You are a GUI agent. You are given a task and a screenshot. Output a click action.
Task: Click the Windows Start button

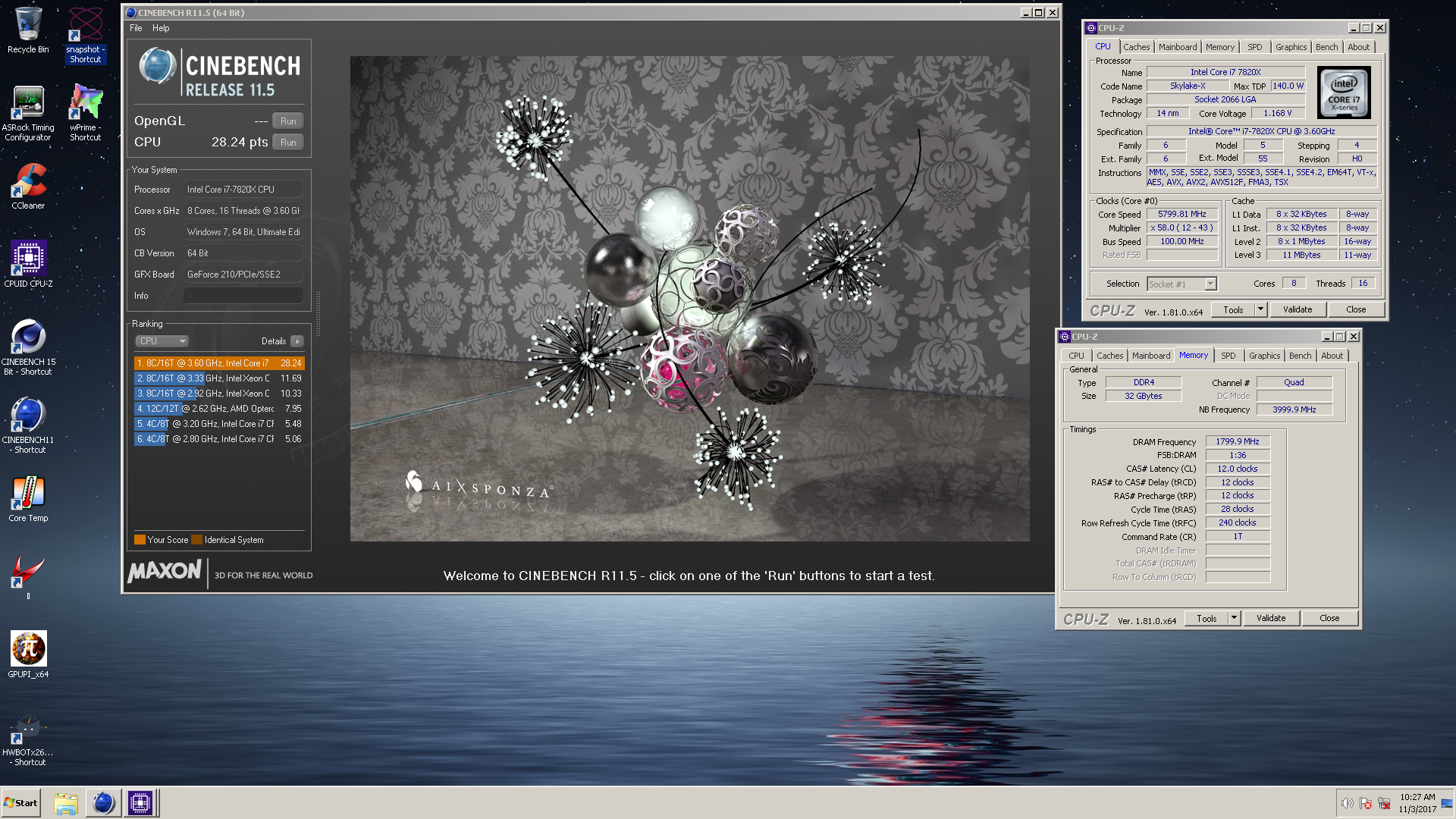point(21,803)
